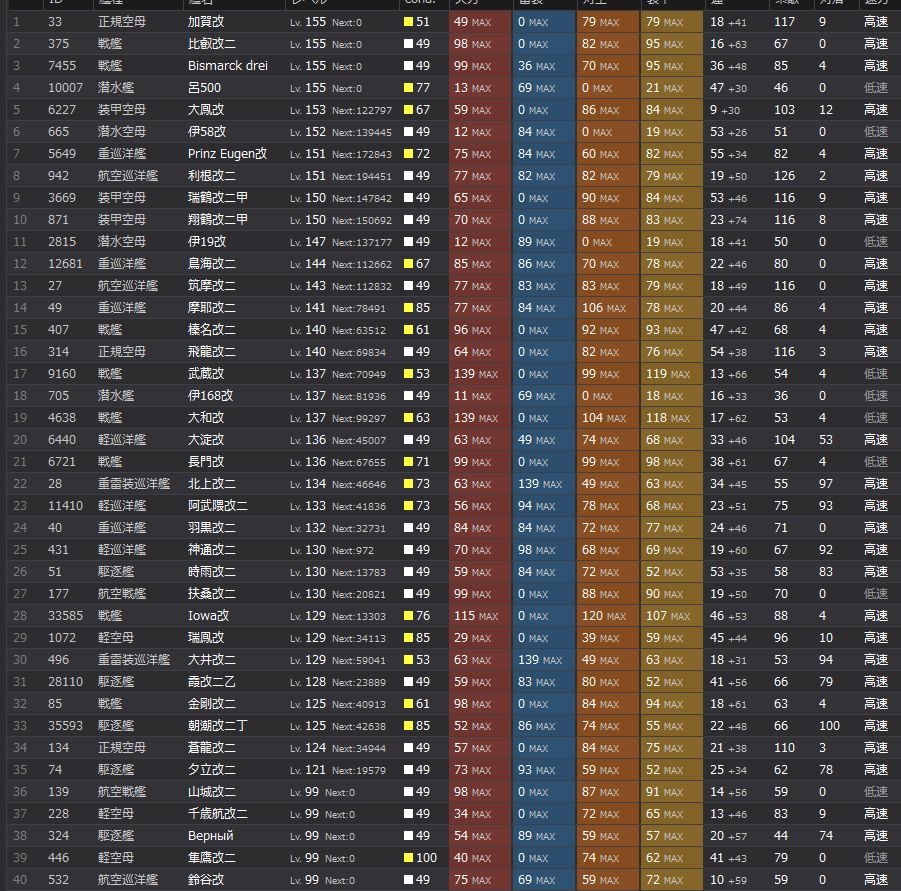Select the ship name 大和改
Screen dimensions: 901x891
[x=206, y=418]
